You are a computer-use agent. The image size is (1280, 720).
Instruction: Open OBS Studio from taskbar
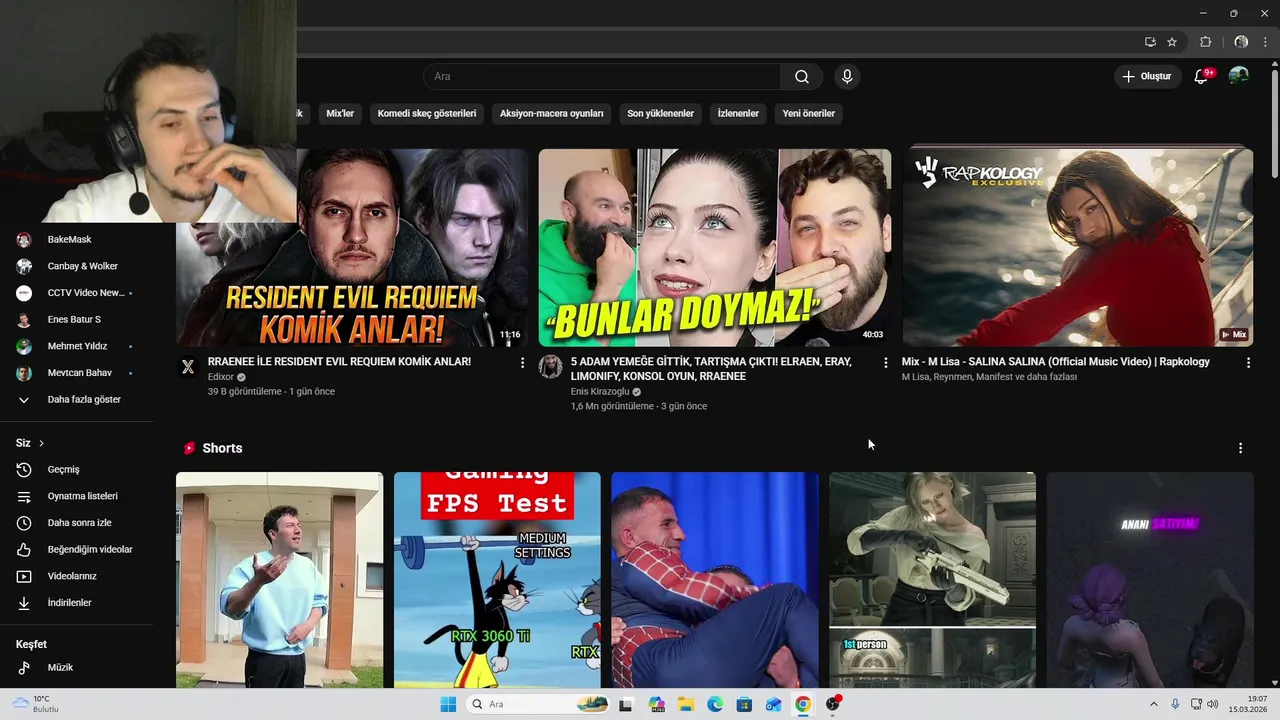tap(833, 704)
